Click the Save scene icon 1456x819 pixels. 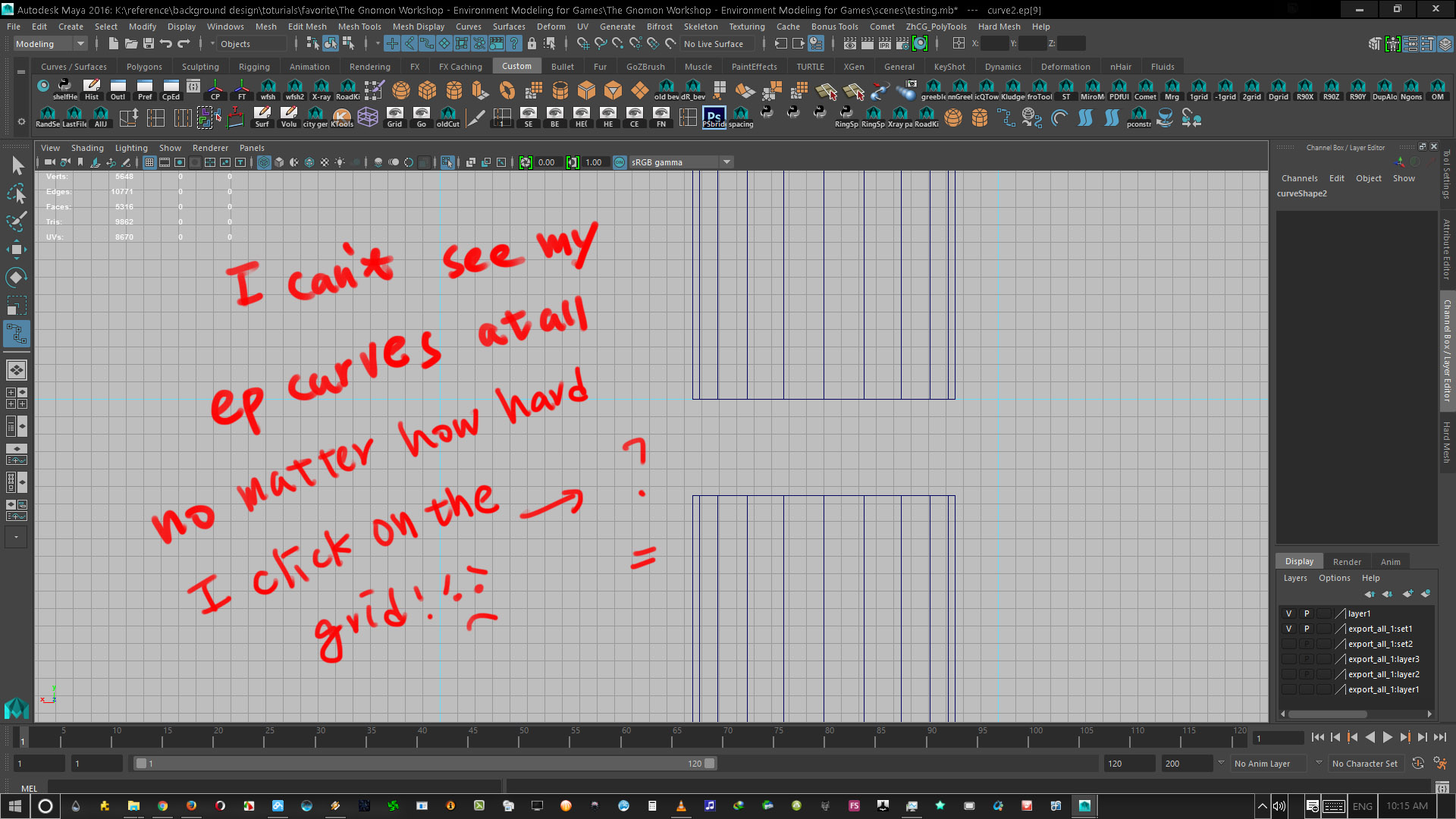(x=149, y=44)
